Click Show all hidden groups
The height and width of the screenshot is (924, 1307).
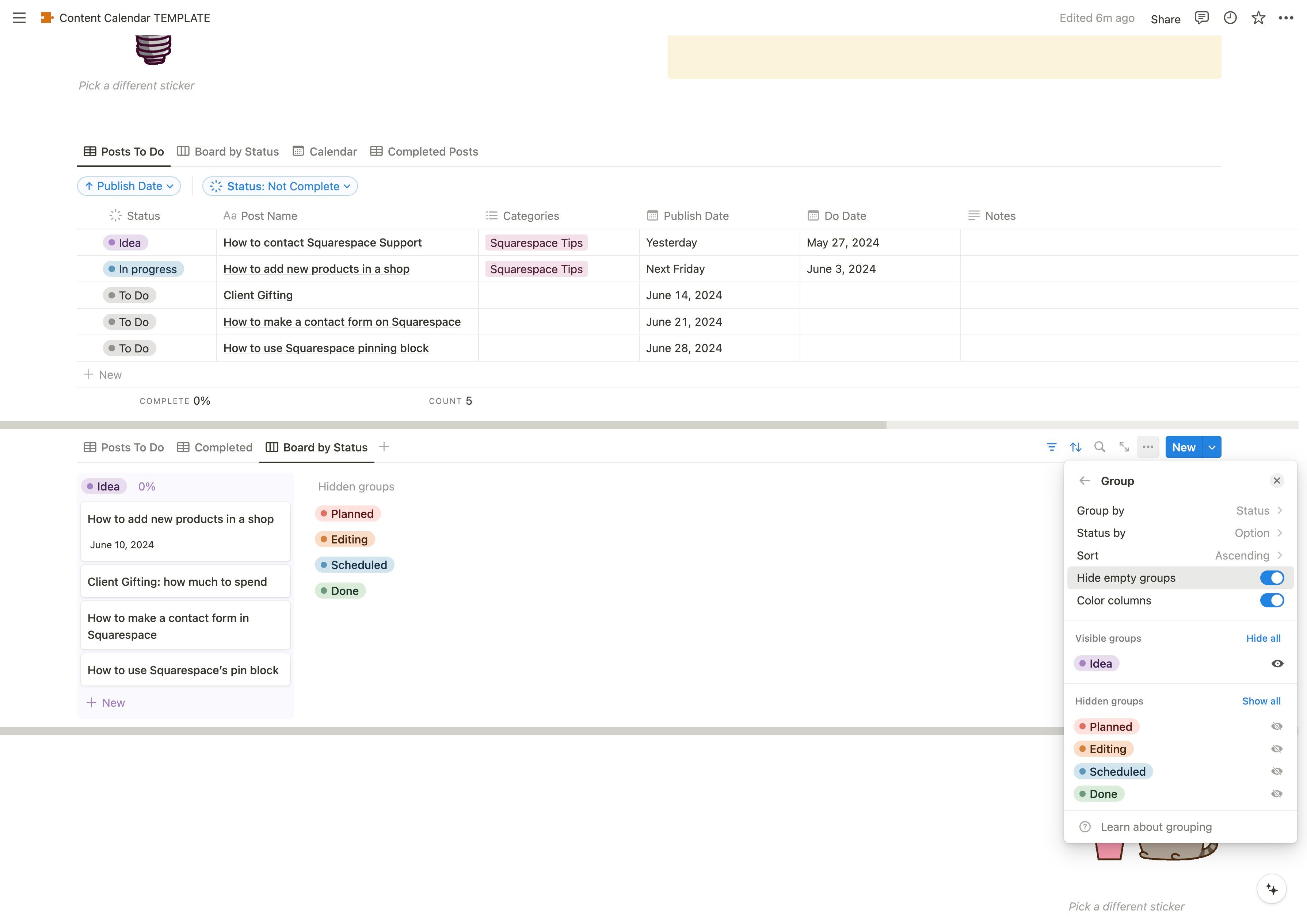1261,701
